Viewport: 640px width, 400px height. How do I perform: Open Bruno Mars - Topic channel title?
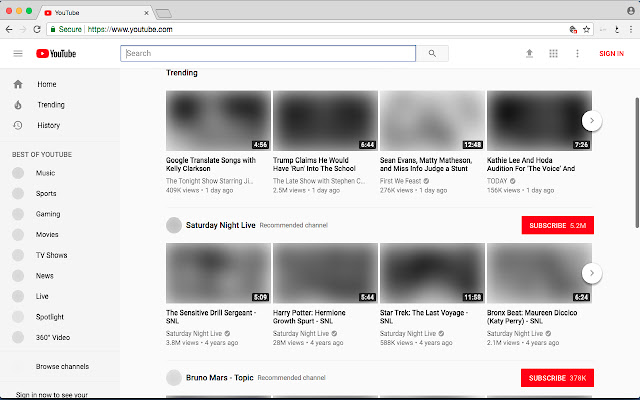(x=220, y=378)
